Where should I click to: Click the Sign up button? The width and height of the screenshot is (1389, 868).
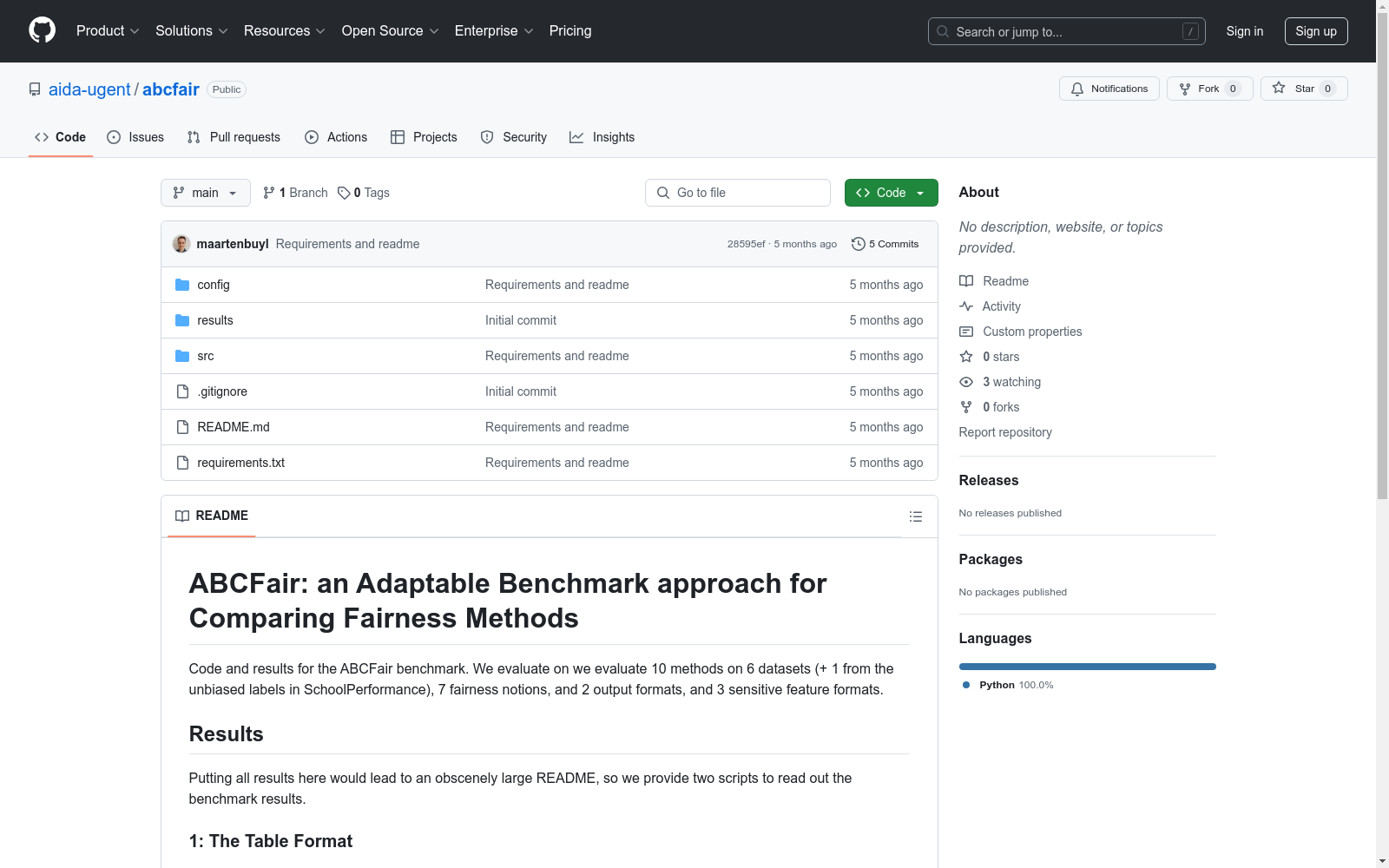click(1316, 31)
